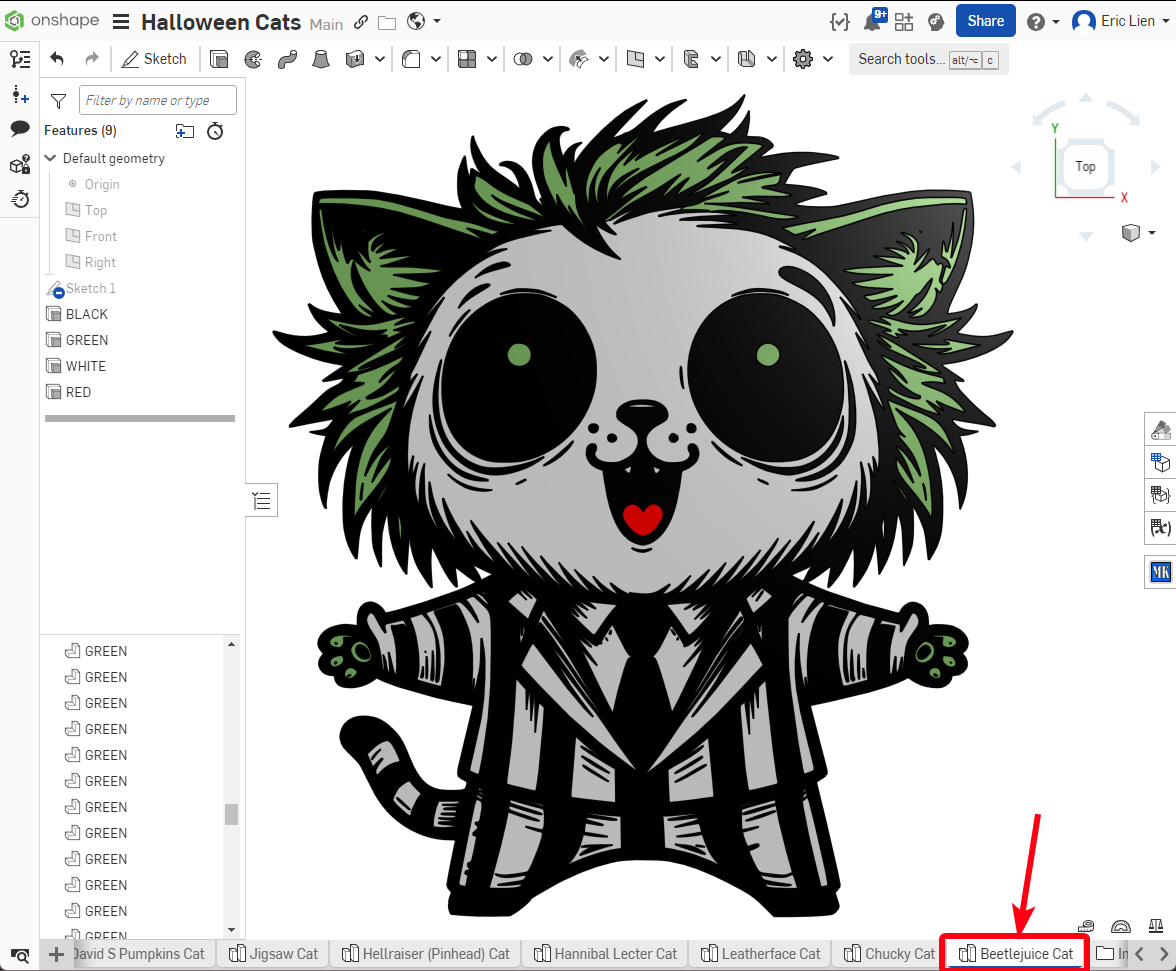
Task: Open the view cube options dropdown
Action: pyautogui.click(x=1152, y=233)
